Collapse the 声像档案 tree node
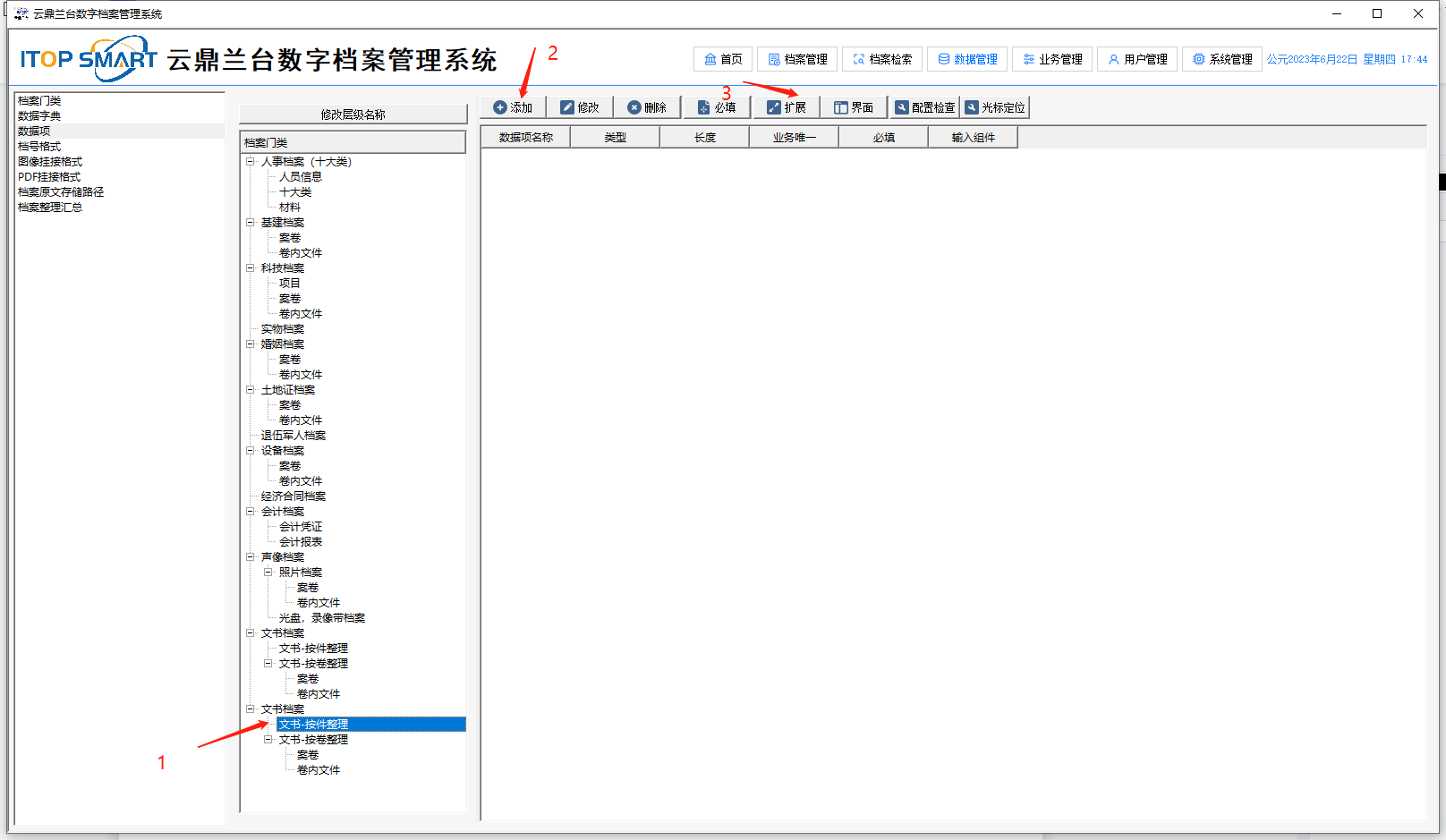1446x840 pixels. [251, 557]
